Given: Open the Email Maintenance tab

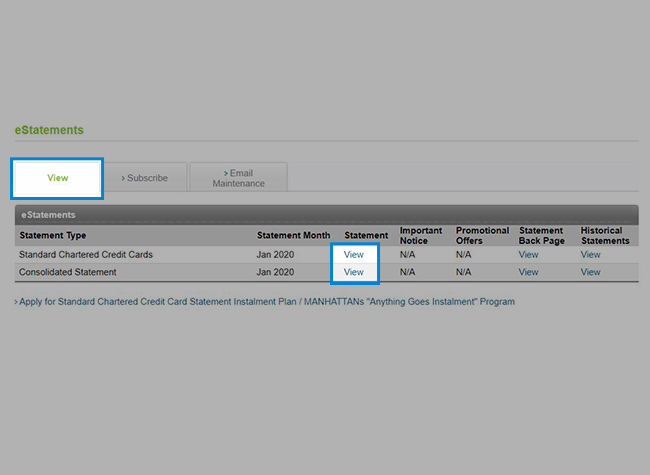Looking at the screenshot, I should (x=238, y=178).
